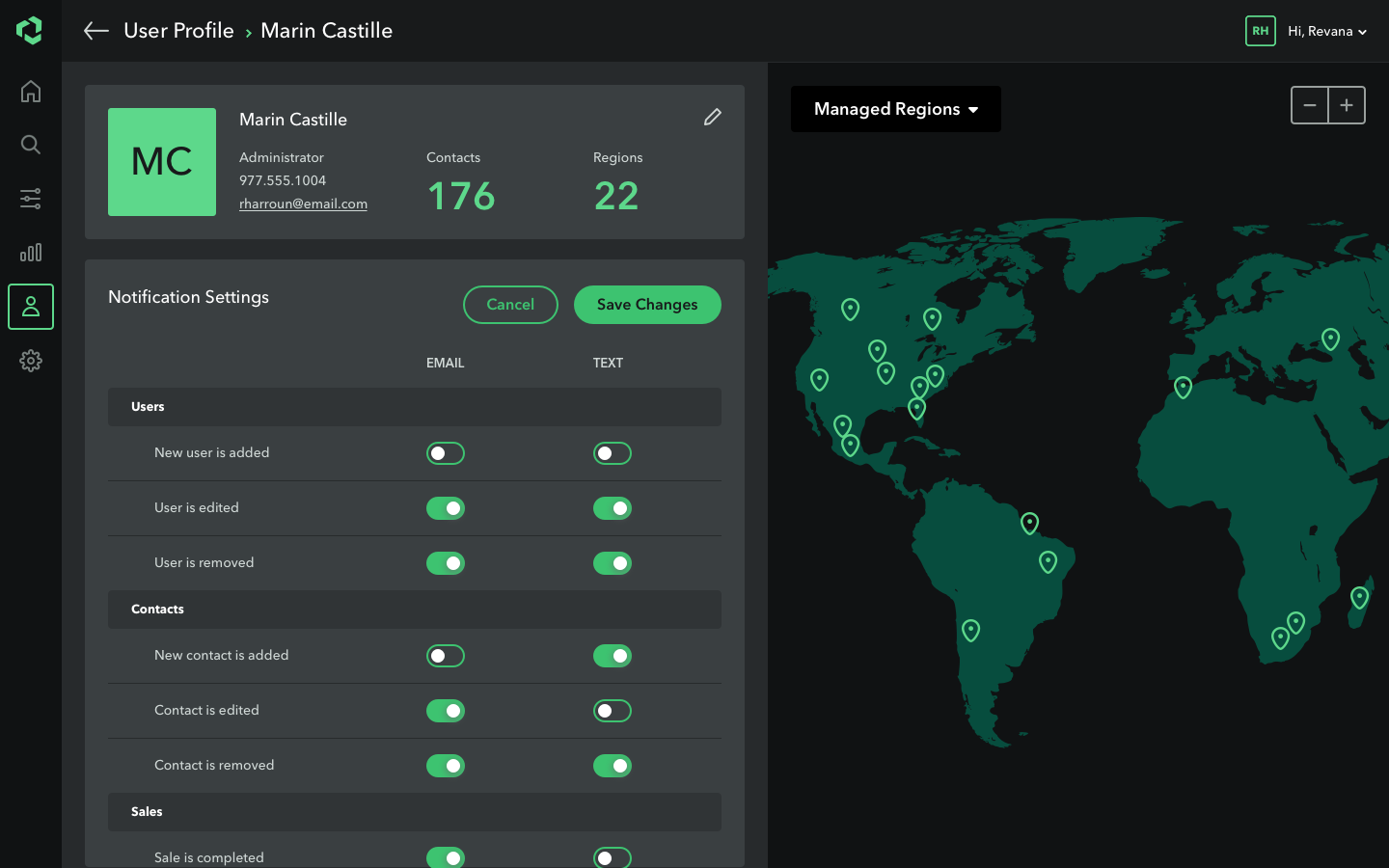1389x868 pixels.
Task: Open the Home icon in sidebar
Action: coord(31,92)
